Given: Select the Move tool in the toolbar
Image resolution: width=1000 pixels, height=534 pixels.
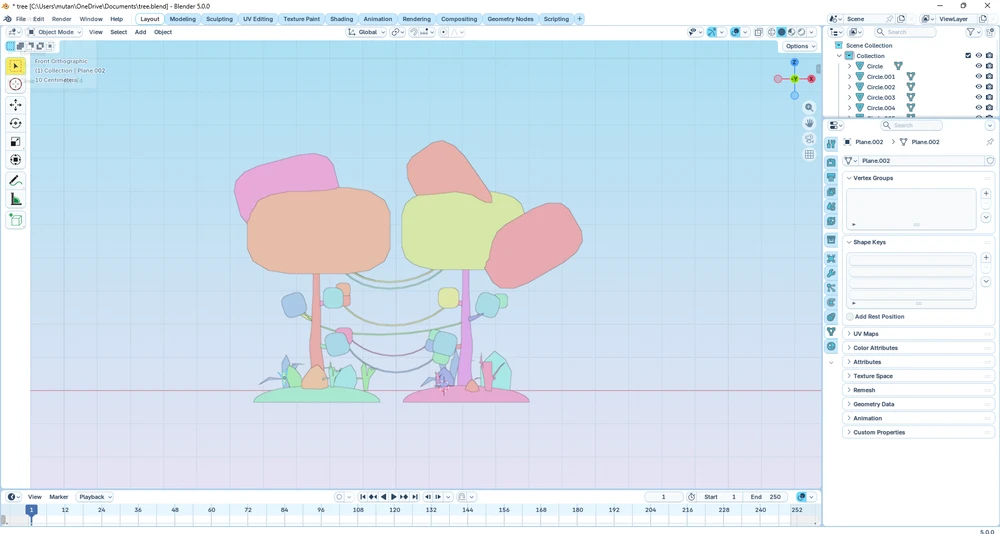Looking at the screenshot, I should pos(15,105).
